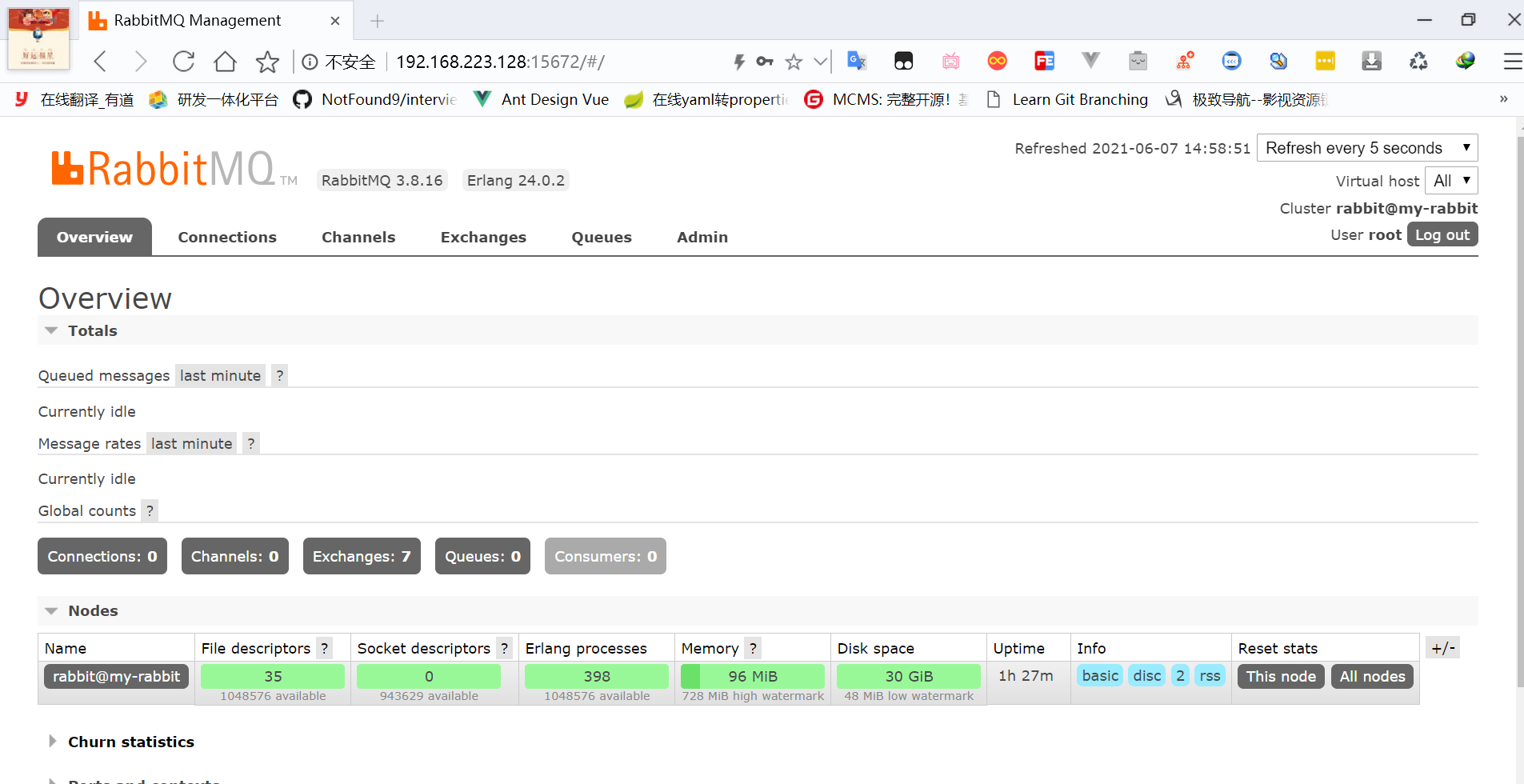
Task: Open the Virtual host All dropdown
Action: point(1451,181)
